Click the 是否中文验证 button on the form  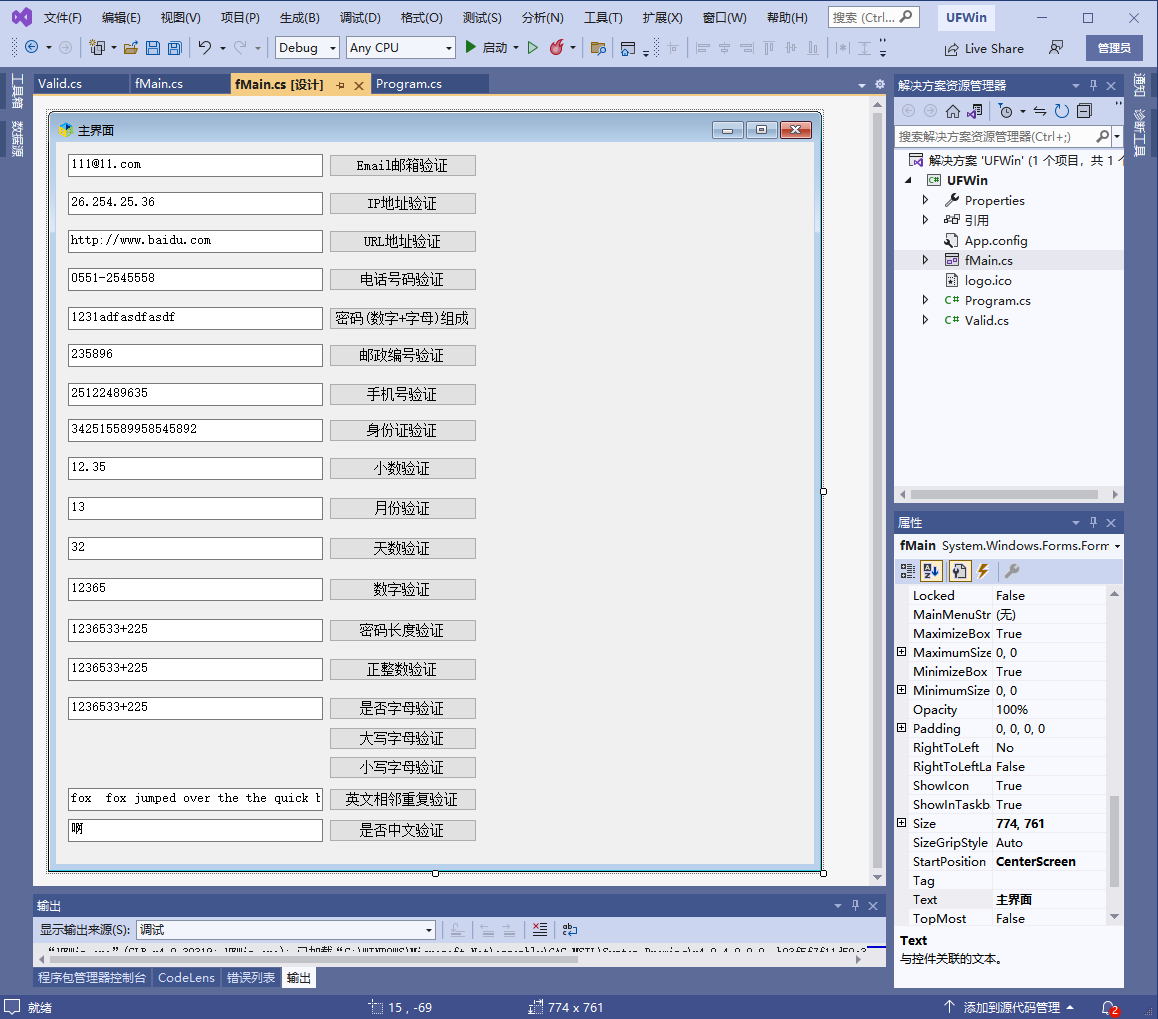(x=402, y=831)
